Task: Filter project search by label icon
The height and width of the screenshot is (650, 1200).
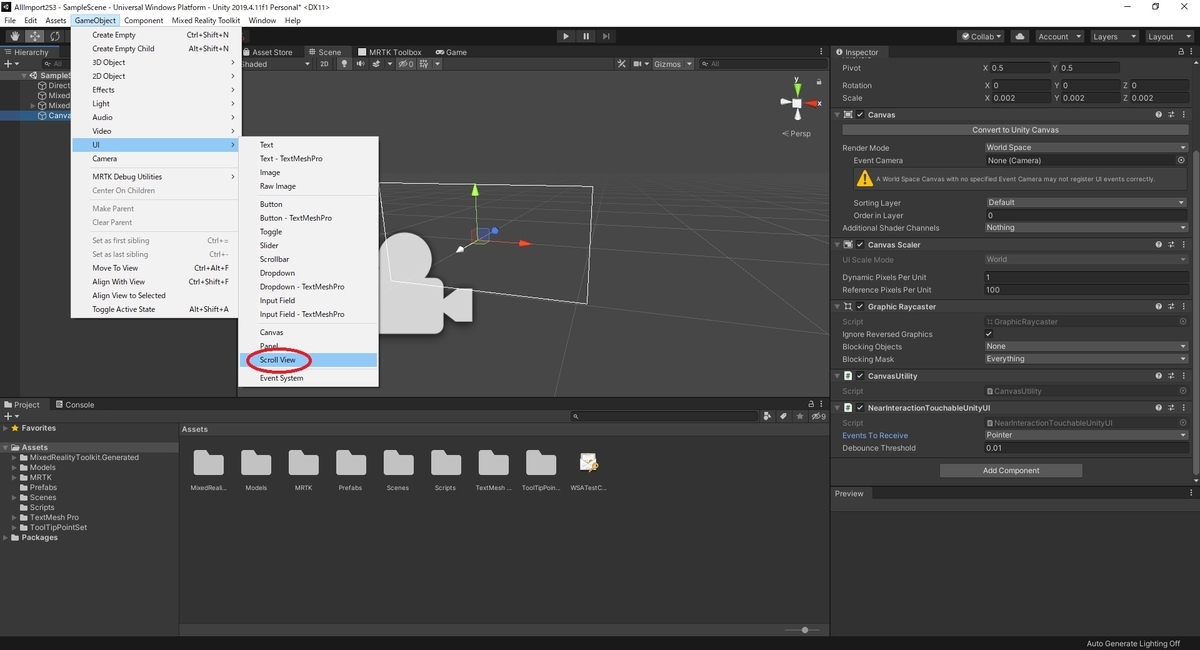Action: point(783,416)
